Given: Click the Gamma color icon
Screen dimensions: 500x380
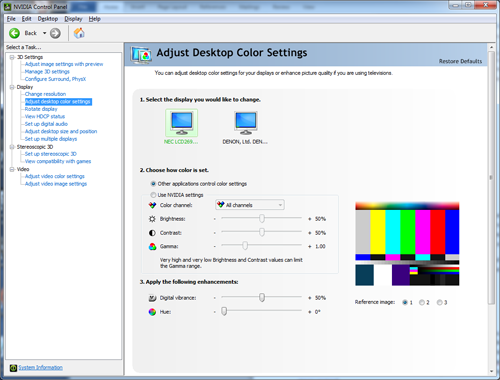Looking at the screenshot, I should pos(152,246).
